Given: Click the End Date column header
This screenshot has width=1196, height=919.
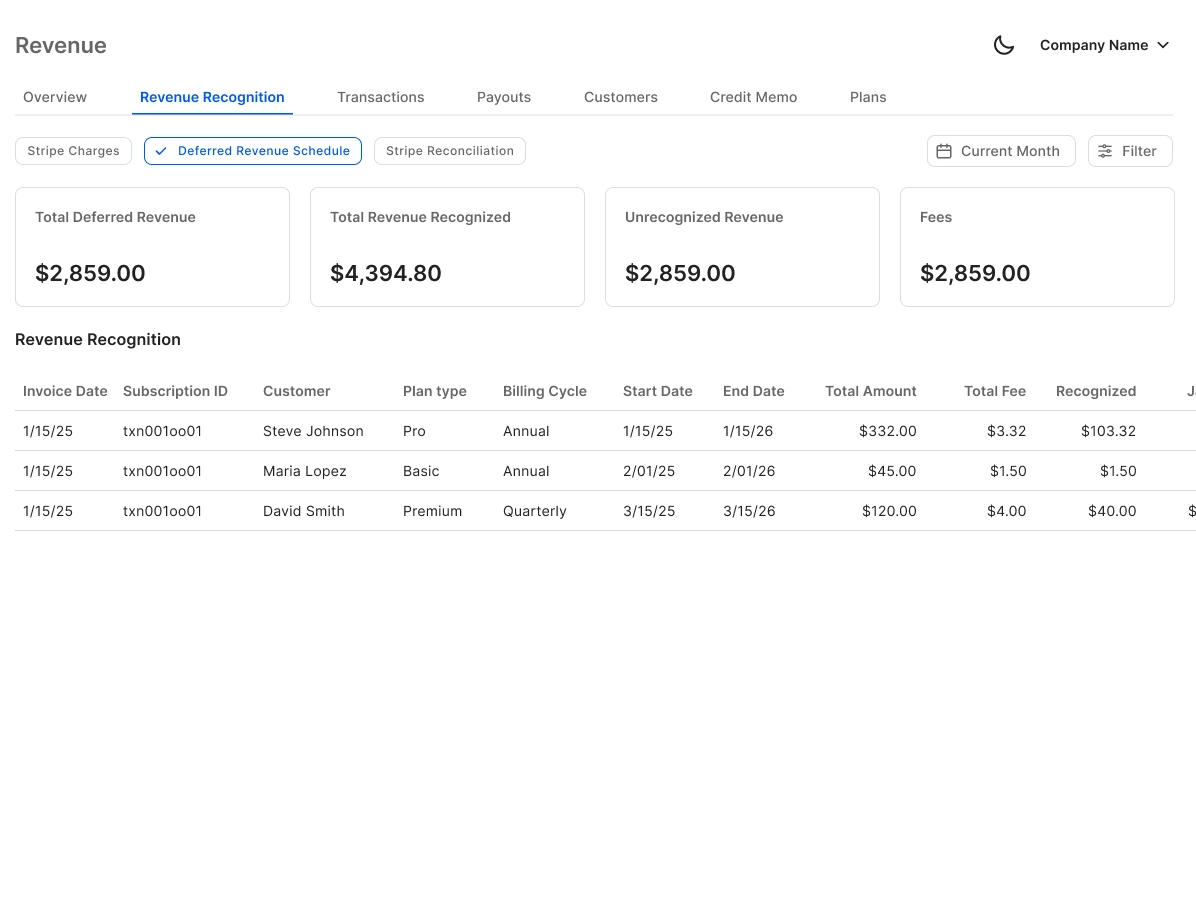Looking at the screenshot, I should [x=754, y=391].
